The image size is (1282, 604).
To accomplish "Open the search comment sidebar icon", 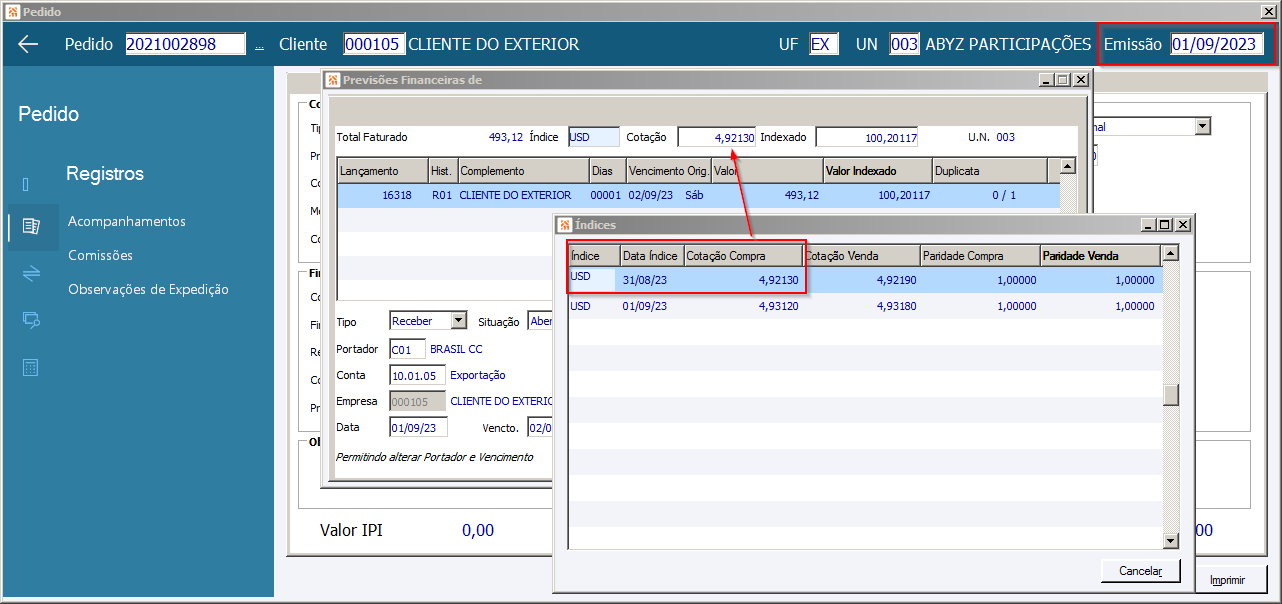I will point(31,320).
